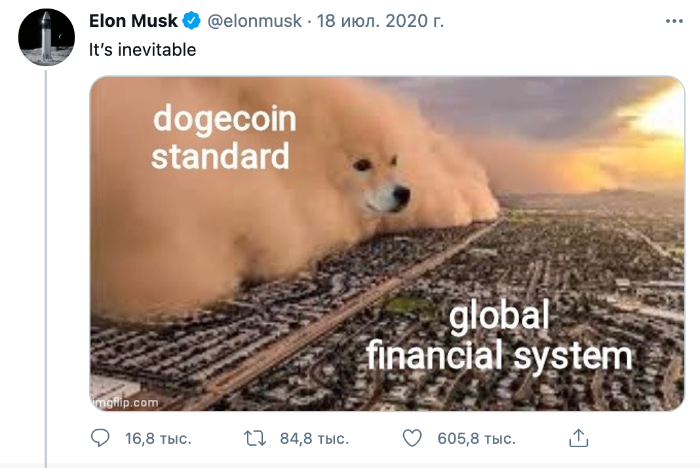Click the 605,8 тыс. likes count

tap(476, 439)
